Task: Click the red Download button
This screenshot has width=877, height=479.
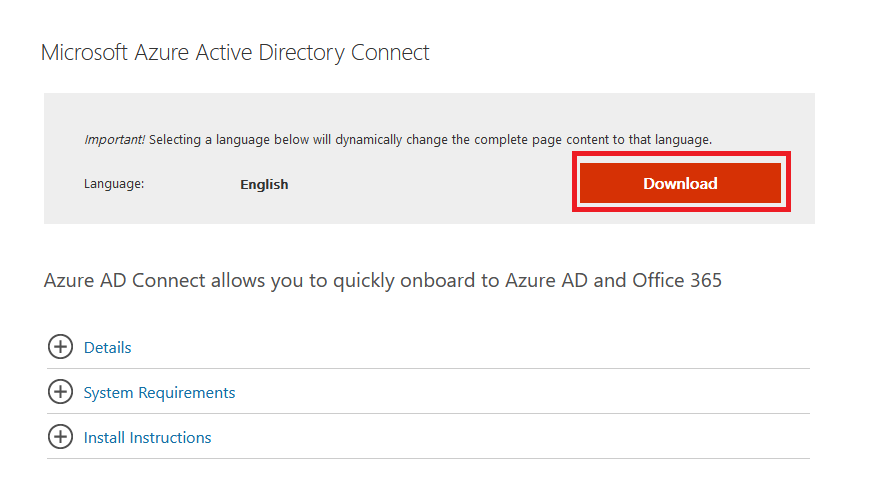Action: point(680,183)
